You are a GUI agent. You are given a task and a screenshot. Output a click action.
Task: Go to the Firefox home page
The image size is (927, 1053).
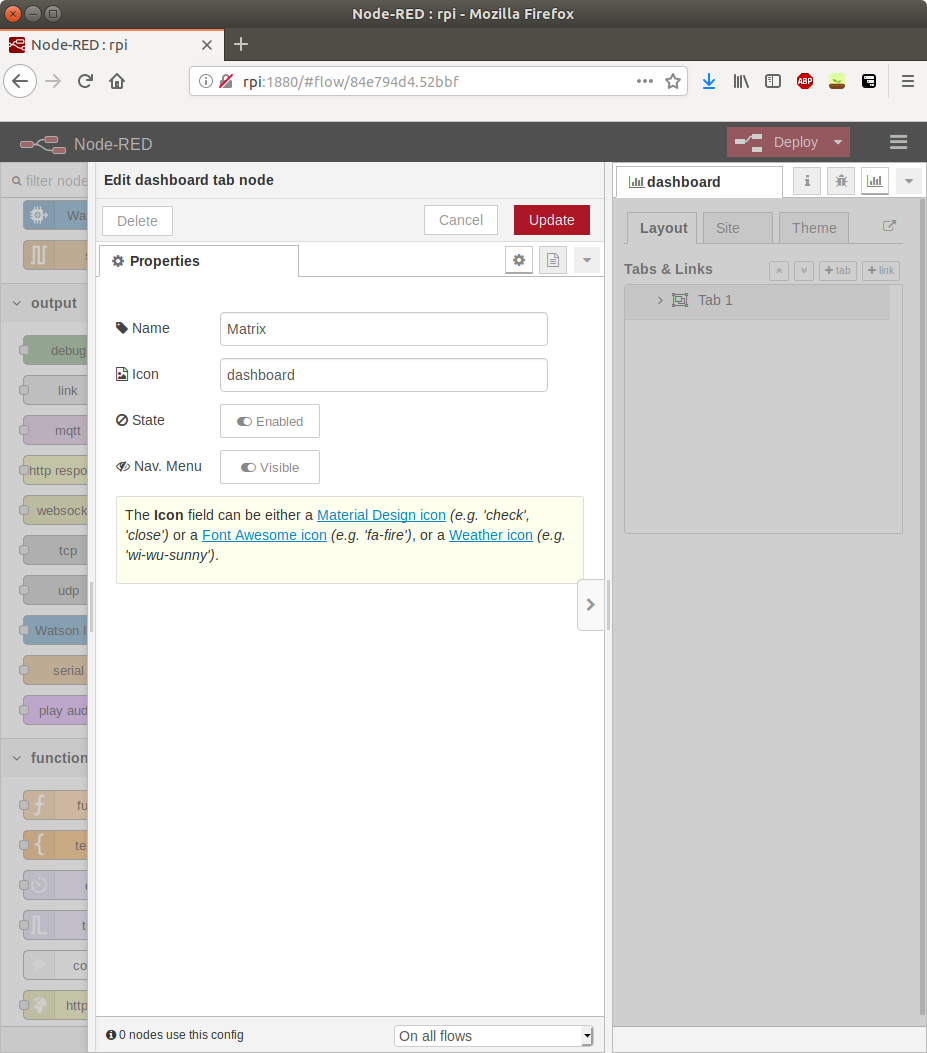(117, 82)
